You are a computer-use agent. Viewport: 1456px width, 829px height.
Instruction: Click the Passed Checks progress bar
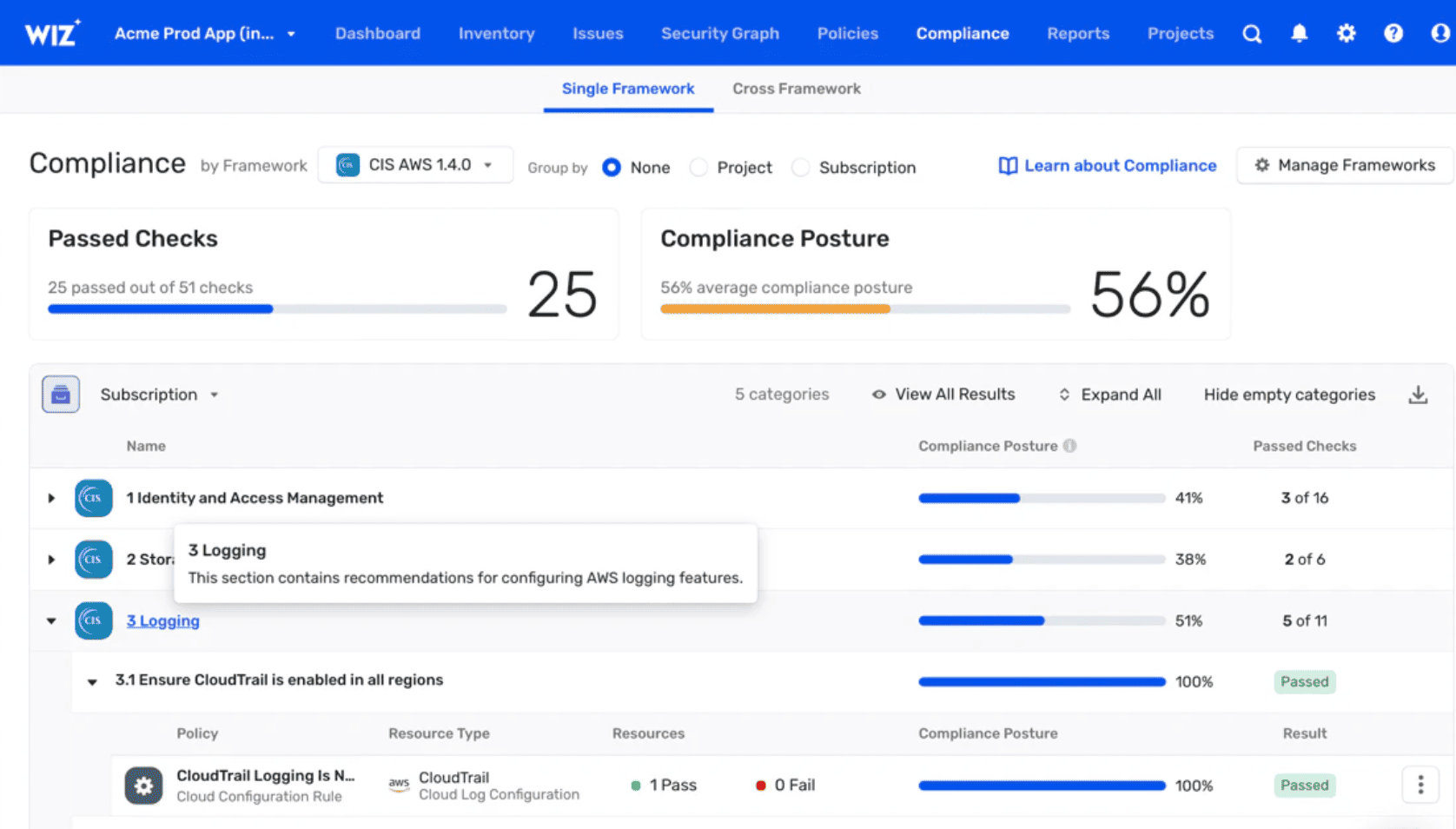277,308
